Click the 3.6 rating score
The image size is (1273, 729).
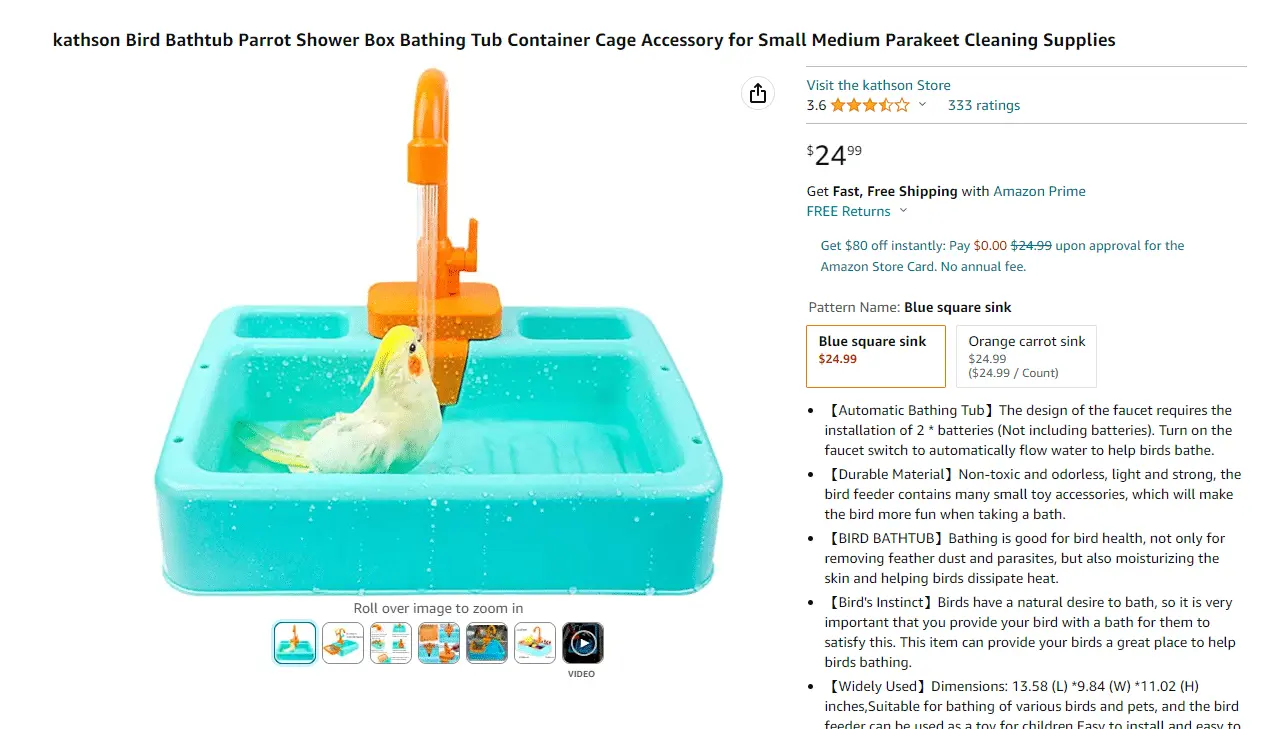point(816,105)
